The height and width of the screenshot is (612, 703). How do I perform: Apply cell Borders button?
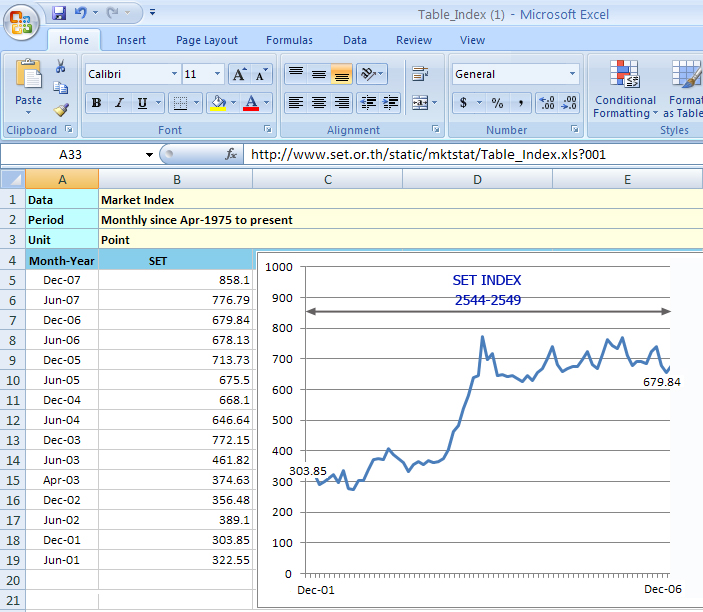(x=180, y=103)
